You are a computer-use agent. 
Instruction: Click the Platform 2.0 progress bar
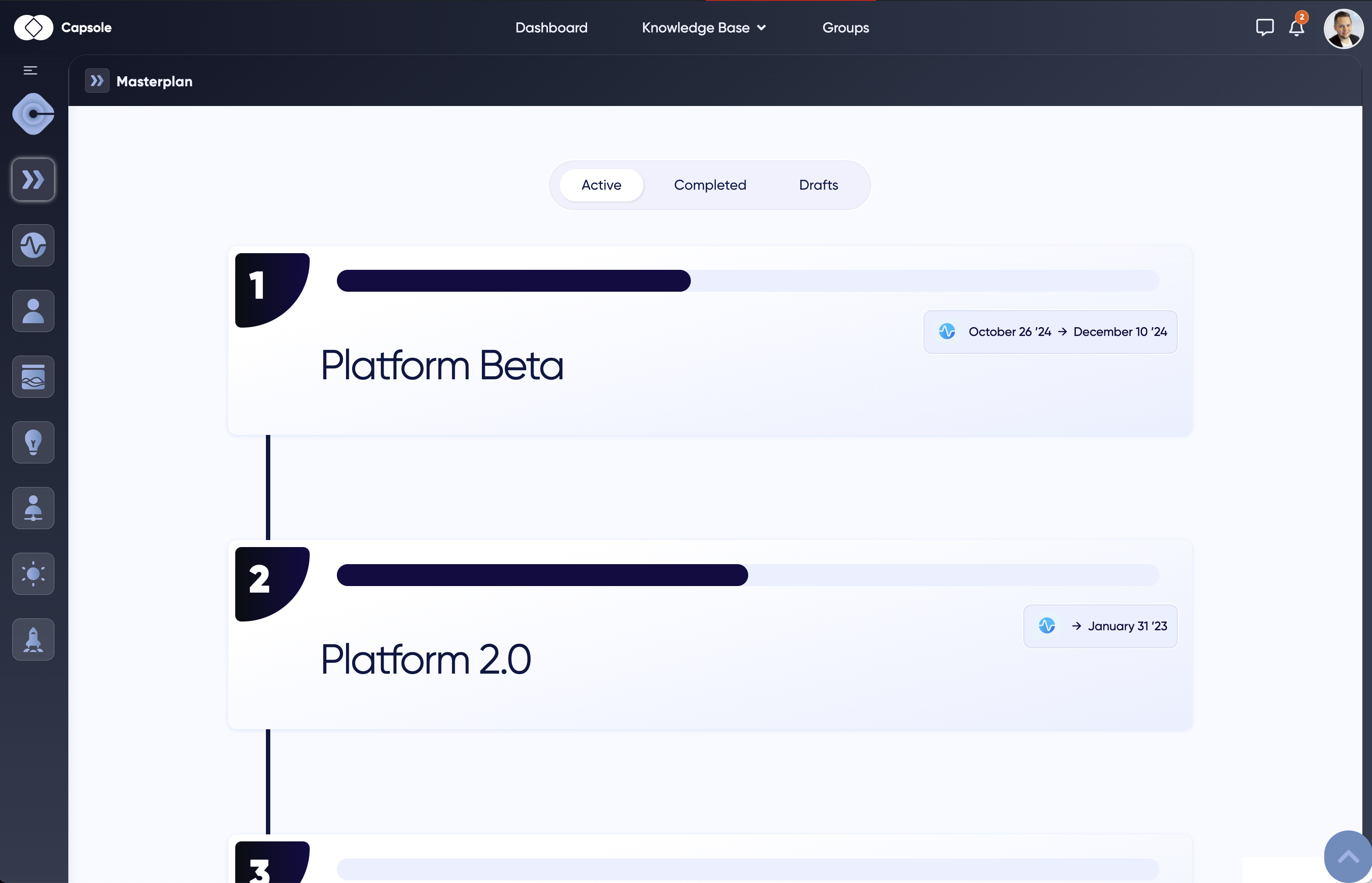(748, 575)
